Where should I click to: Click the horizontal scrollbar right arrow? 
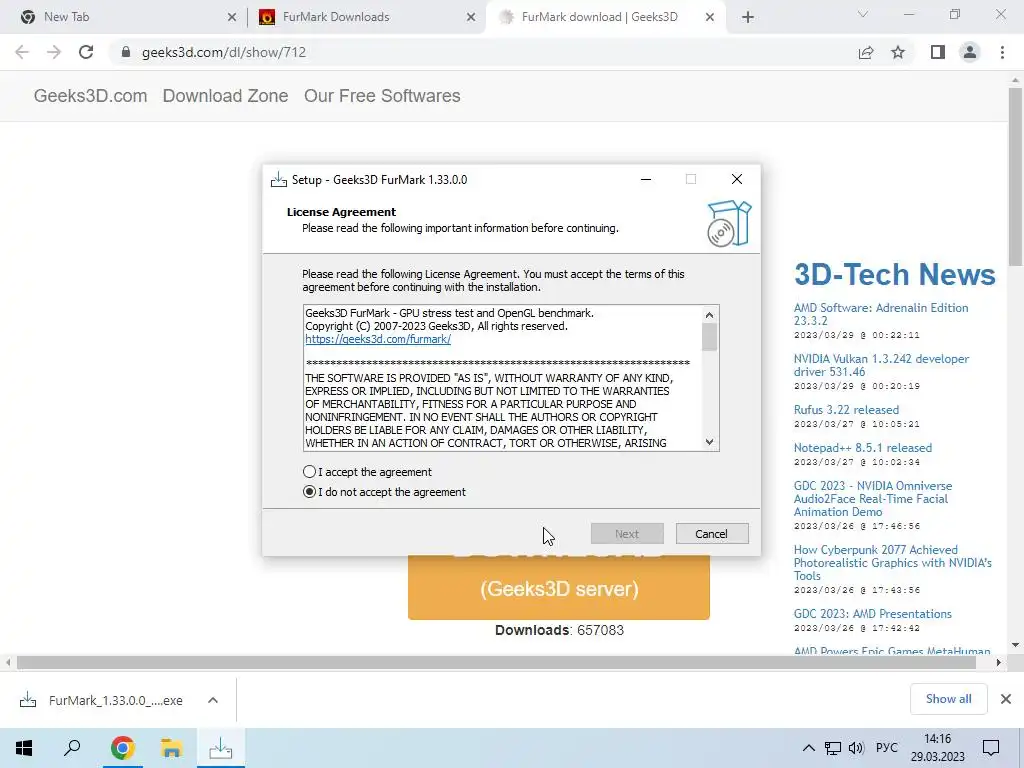(x=999, y=662)
